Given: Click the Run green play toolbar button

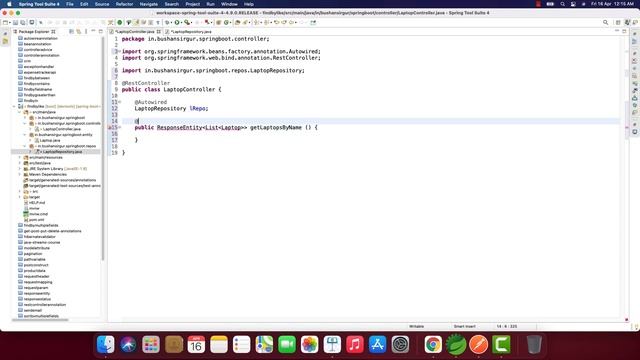Looking at the screenshot, I should 177,22.
